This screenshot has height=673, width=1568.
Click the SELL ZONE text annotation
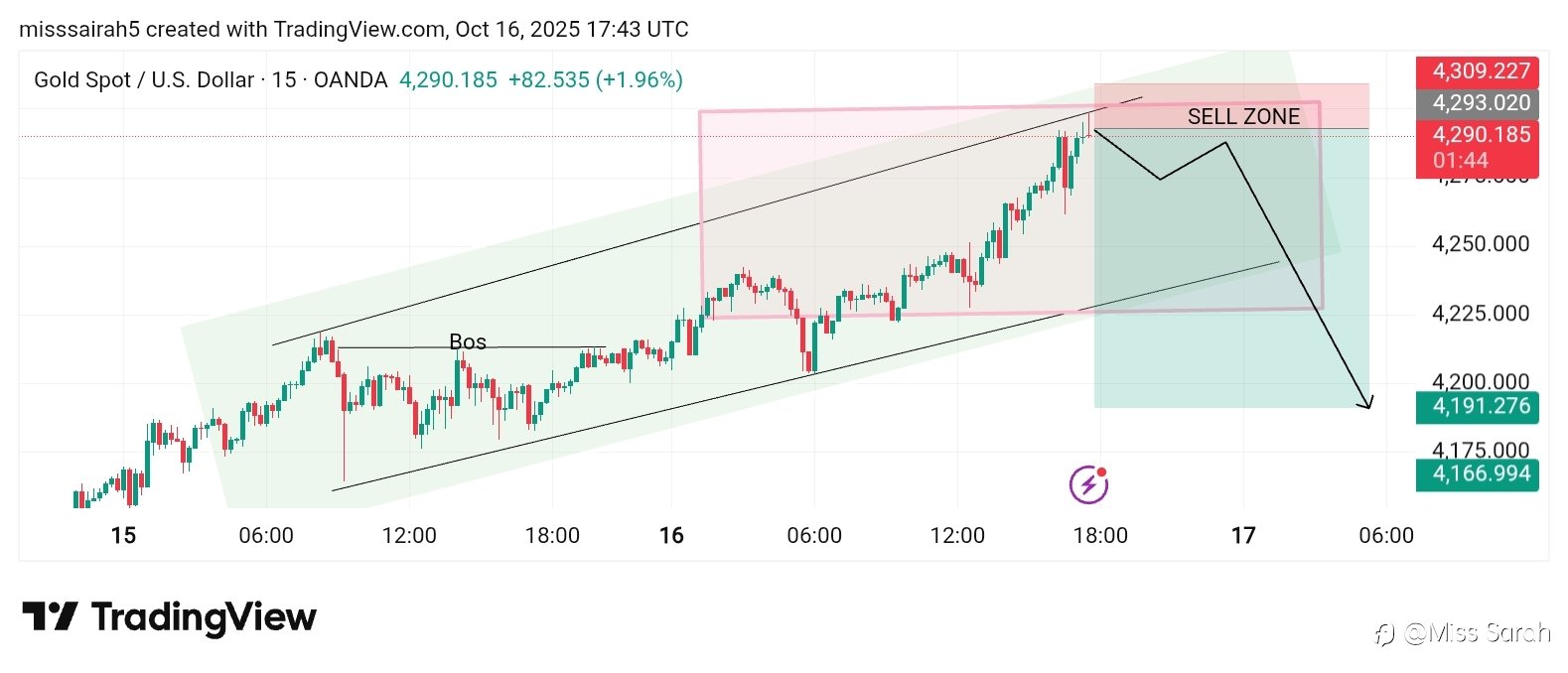[1243, 117]
